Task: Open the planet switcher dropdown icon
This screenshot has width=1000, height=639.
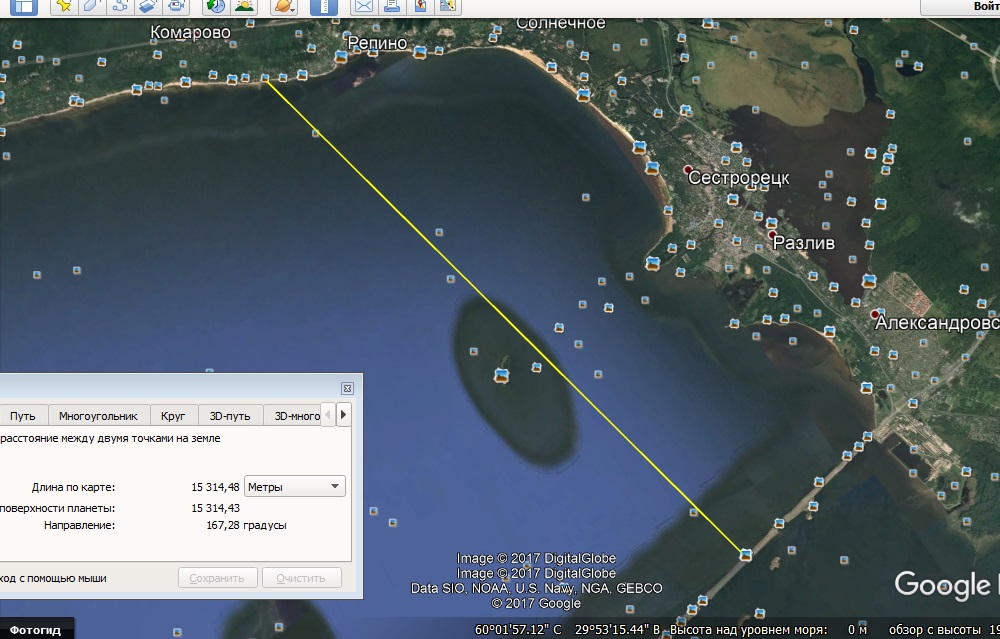Action: [x=284, y=6]
